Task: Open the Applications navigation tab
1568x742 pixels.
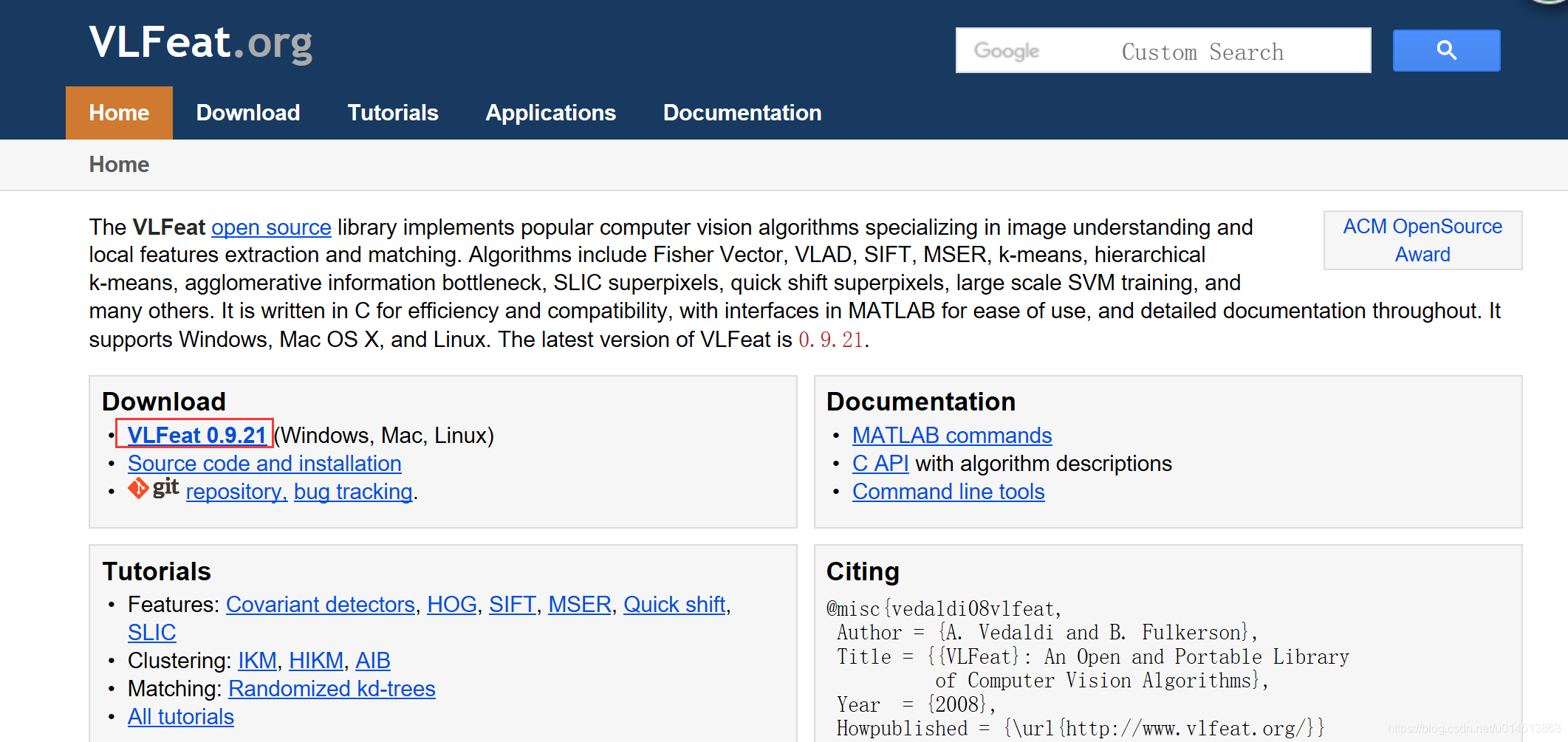Action: (551, 113)
